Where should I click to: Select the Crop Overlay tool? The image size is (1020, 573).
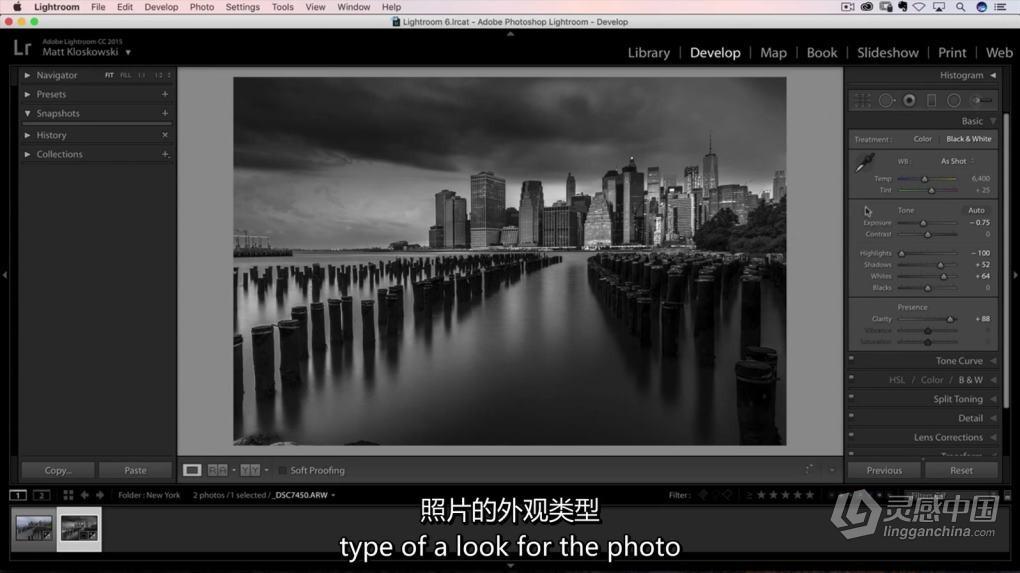click(863, 100)
